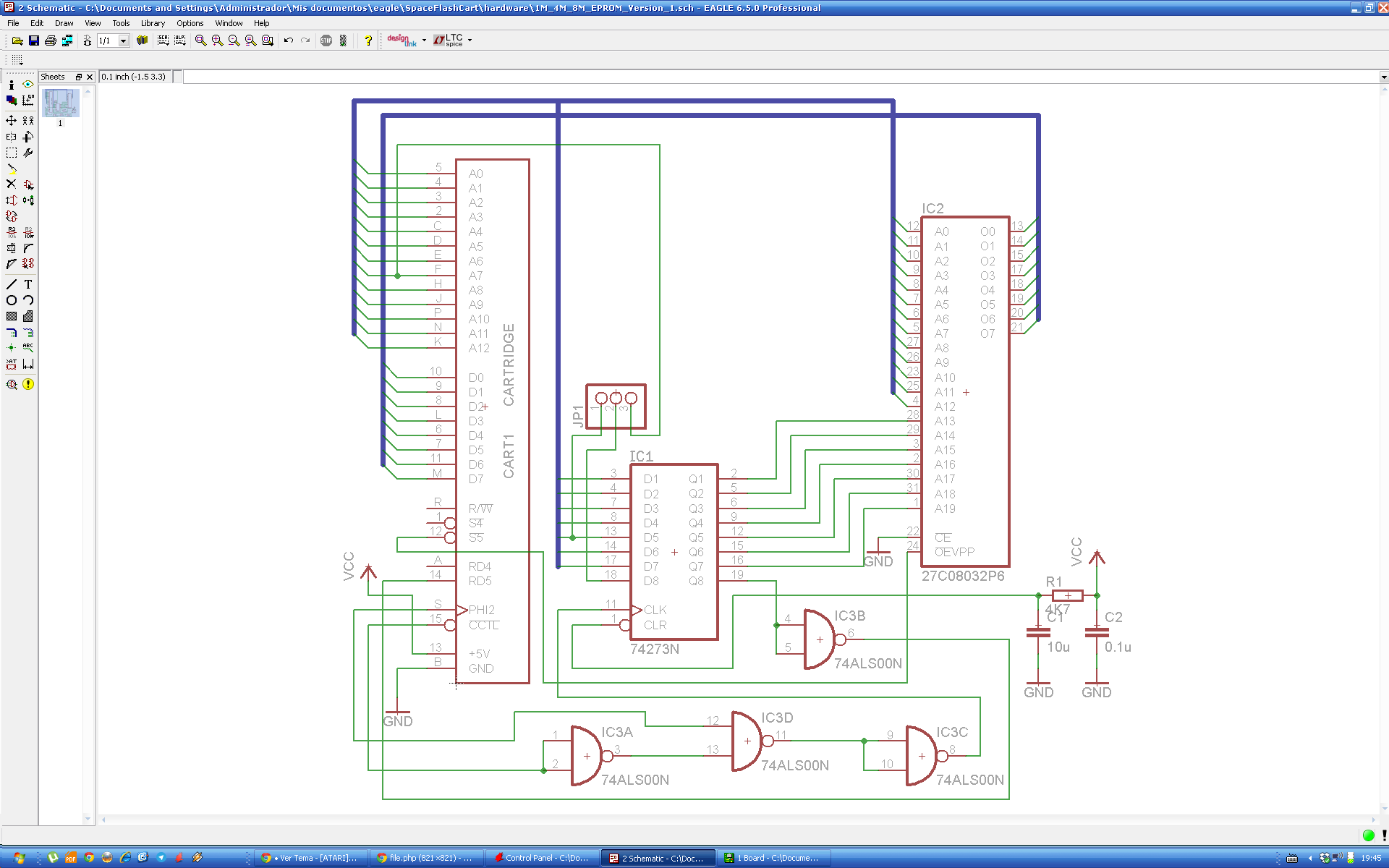Image resolution: width=1389 pixels, height=868 pixels.
Task: Select the Text tool
Action: pos(28,284)
